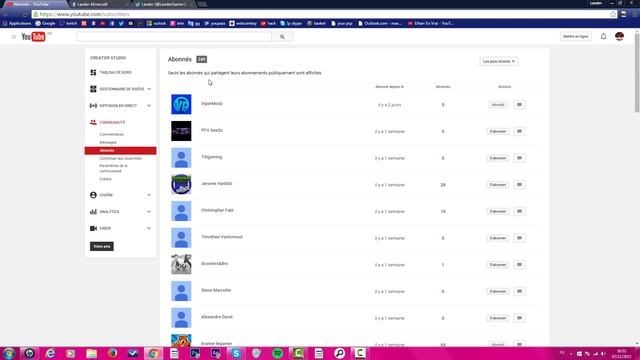The height and width of the screenshot is (360, 640).
Task: Click the PFV SeeGz avatar thumbnail
Action: click(x=181, y=131)
